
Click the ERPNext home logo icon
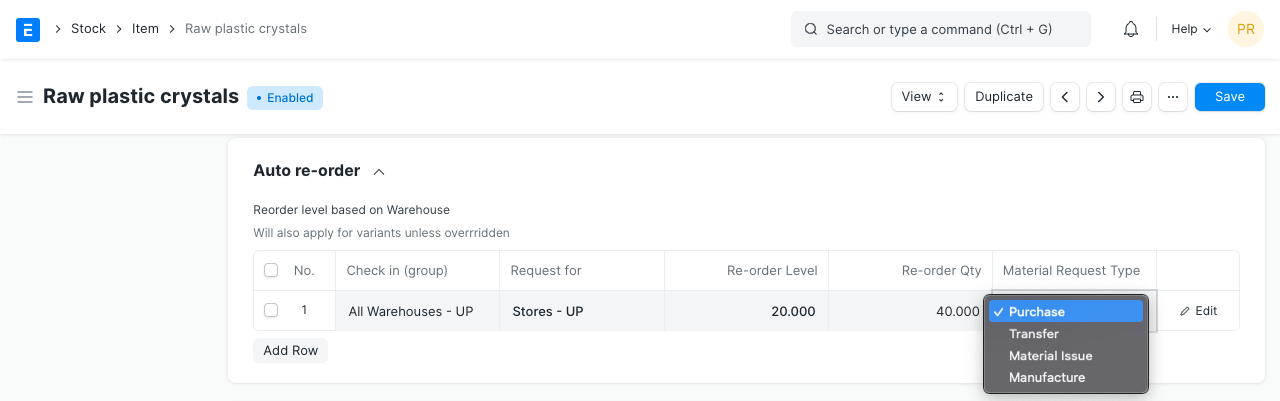click(28, 29)
